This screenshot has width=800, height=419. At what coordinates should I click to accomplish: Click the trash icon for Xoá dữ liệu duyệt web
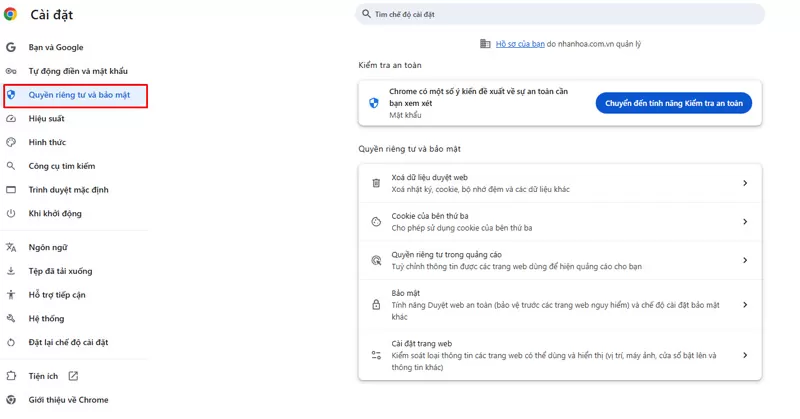pos(376,183)
